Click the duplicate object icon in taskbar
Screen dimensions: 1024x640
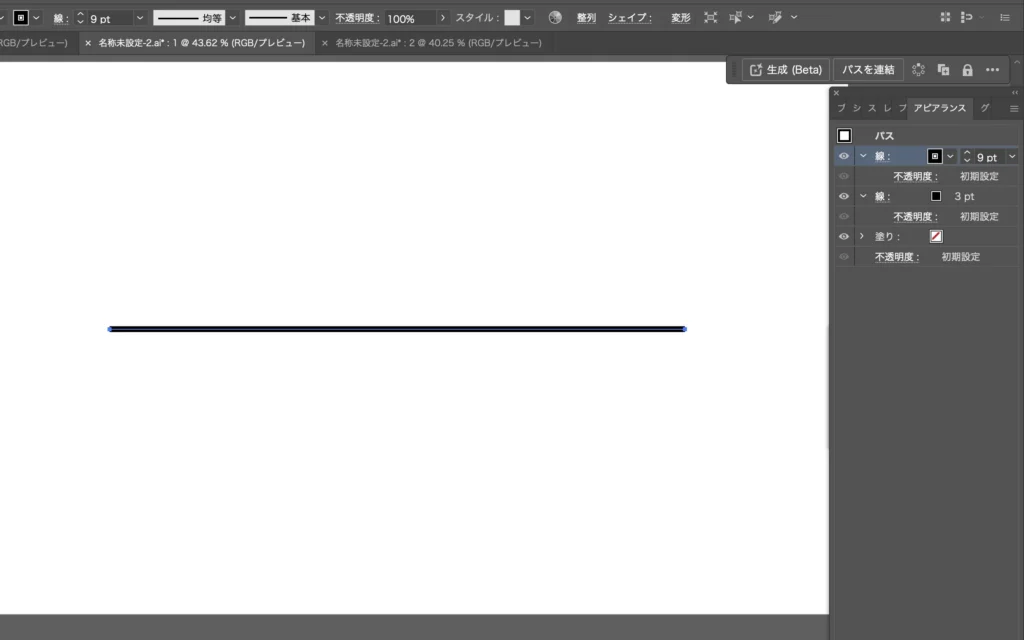(943, 70)
